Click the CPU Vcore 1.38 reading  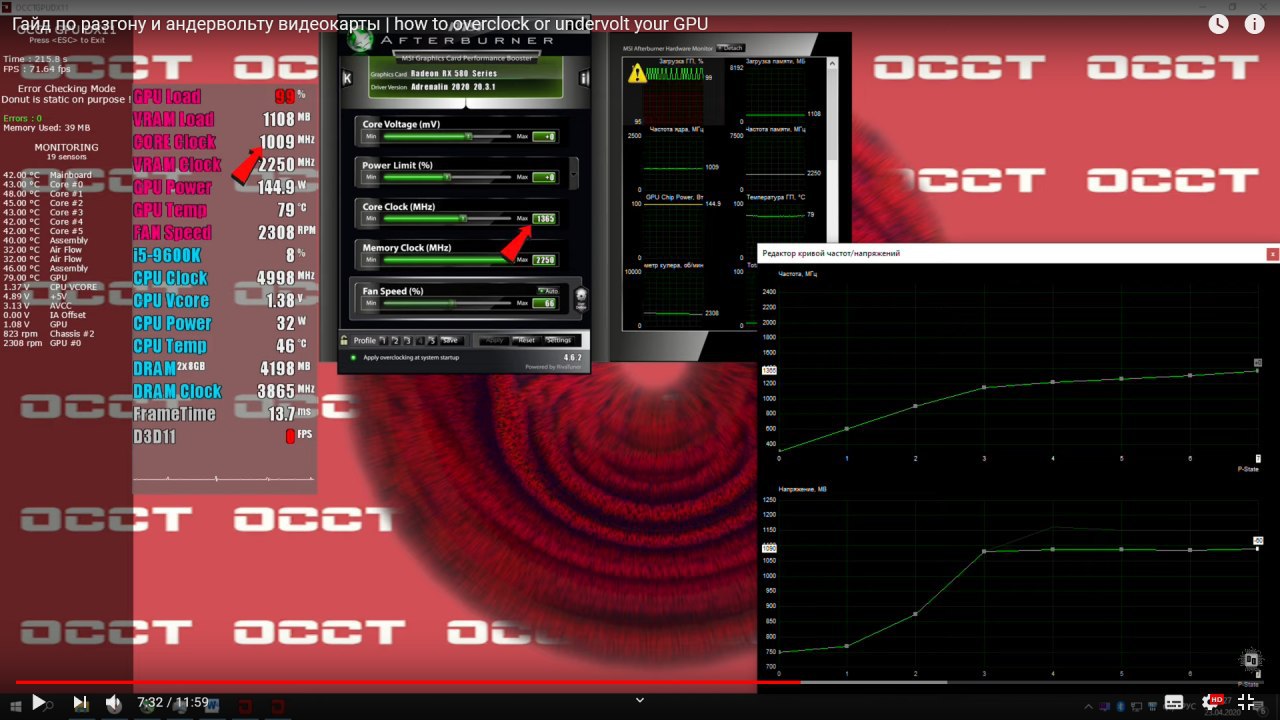(x=286, y=300)
